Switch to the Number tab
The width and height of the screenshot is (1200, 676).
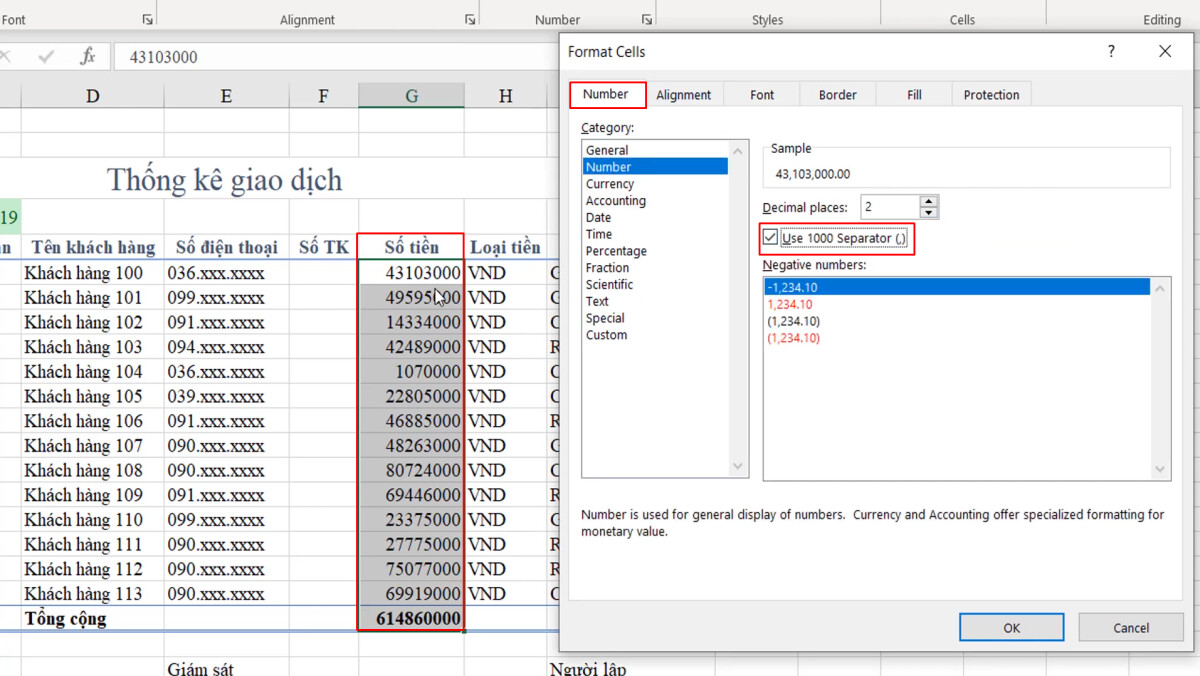(x=606, y=95)
